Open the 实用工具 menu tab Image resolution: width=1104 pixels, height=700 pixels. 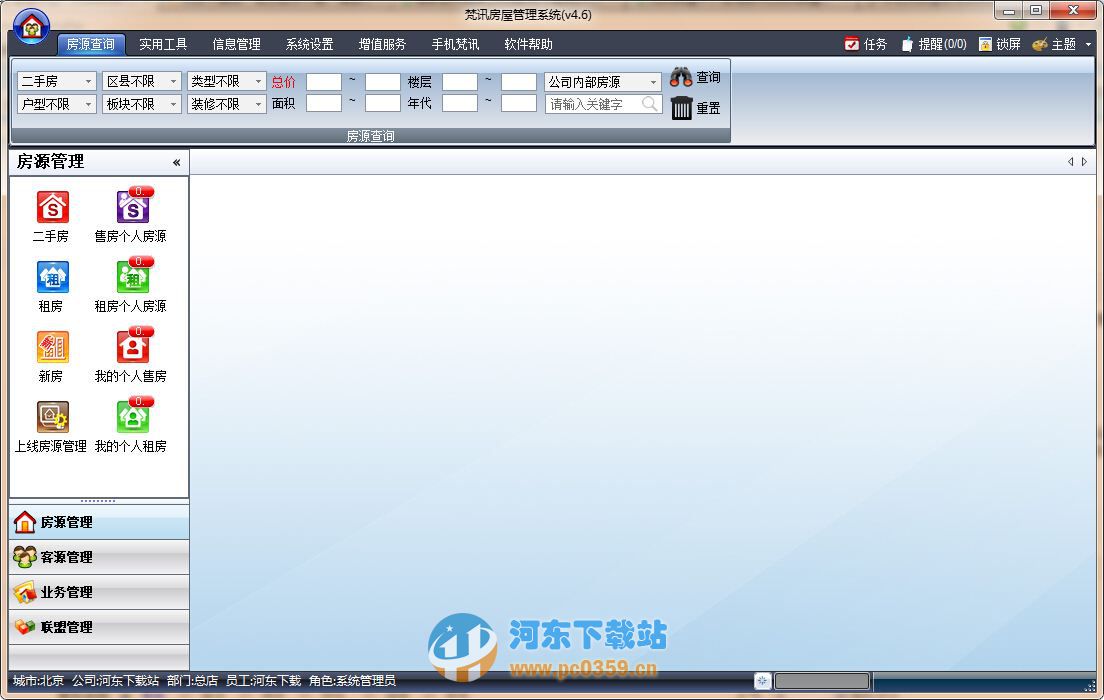(163, 44)
